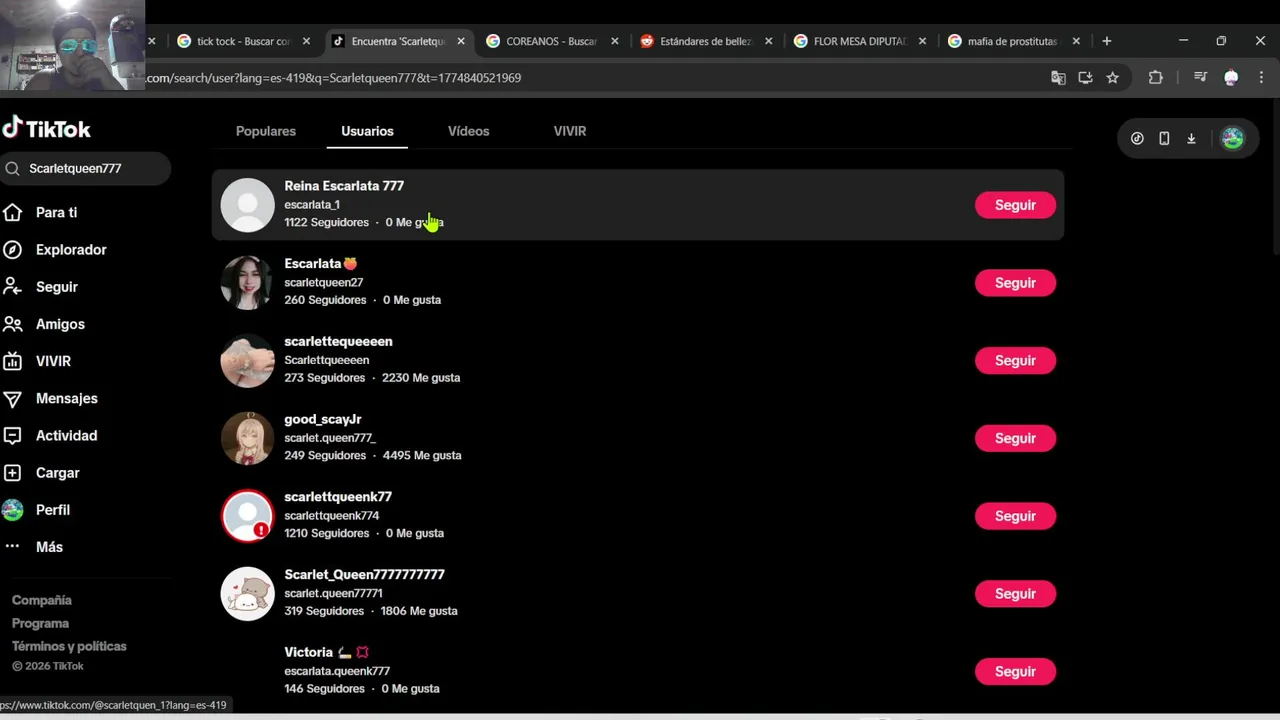The image size is (1280, 720).
Task: Click the install app icon in address bar
Action: (x=1085, y=78)
